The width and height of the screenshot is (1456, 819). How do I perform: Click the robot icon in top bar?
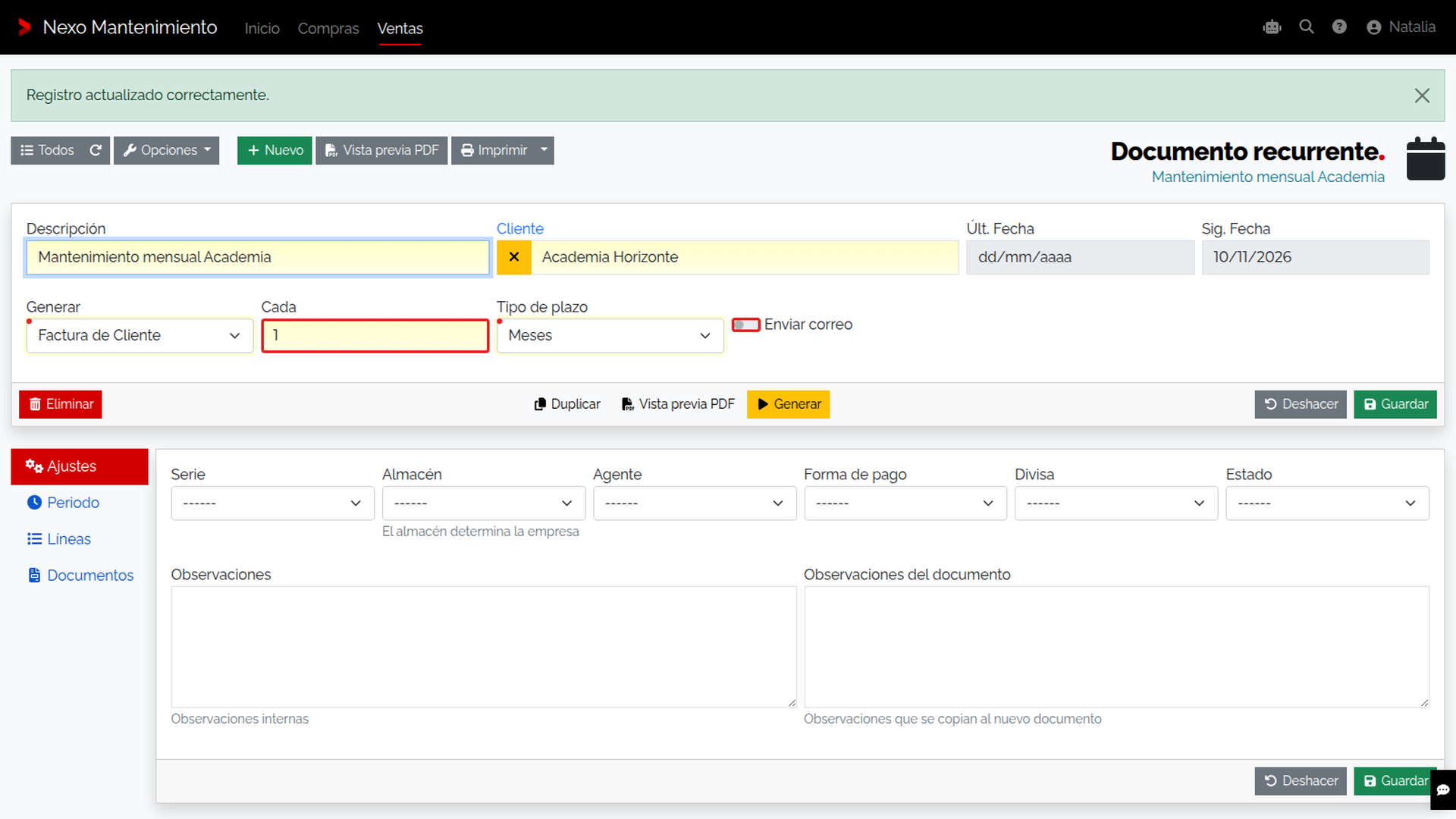point(1272,27)
